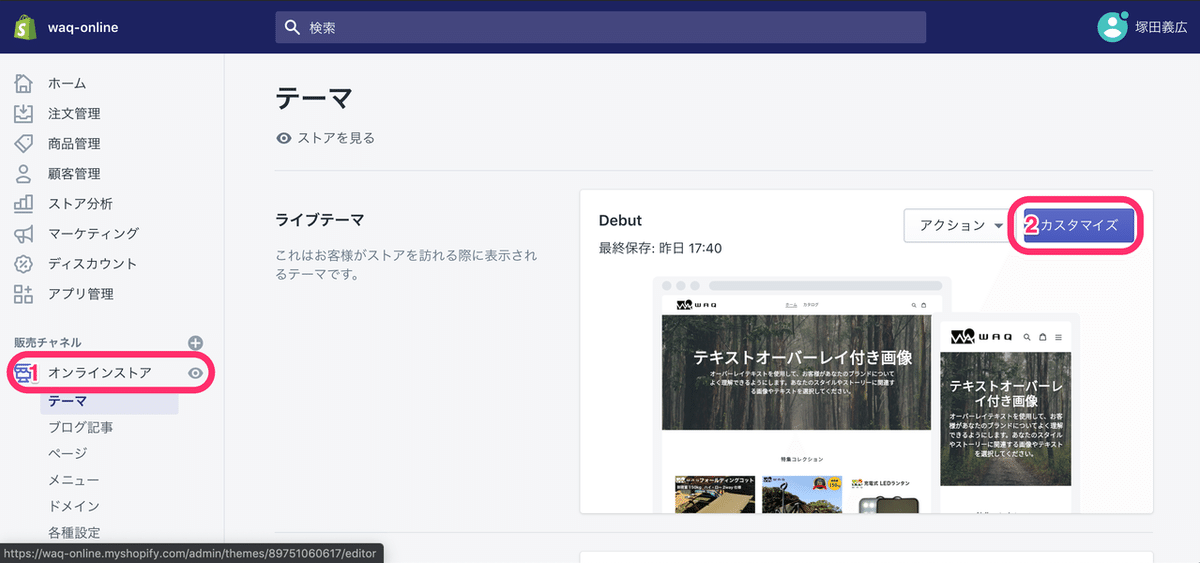Click the テーマ page title
The height and width of the screenshot is (563, 1200).
point(314,98)
